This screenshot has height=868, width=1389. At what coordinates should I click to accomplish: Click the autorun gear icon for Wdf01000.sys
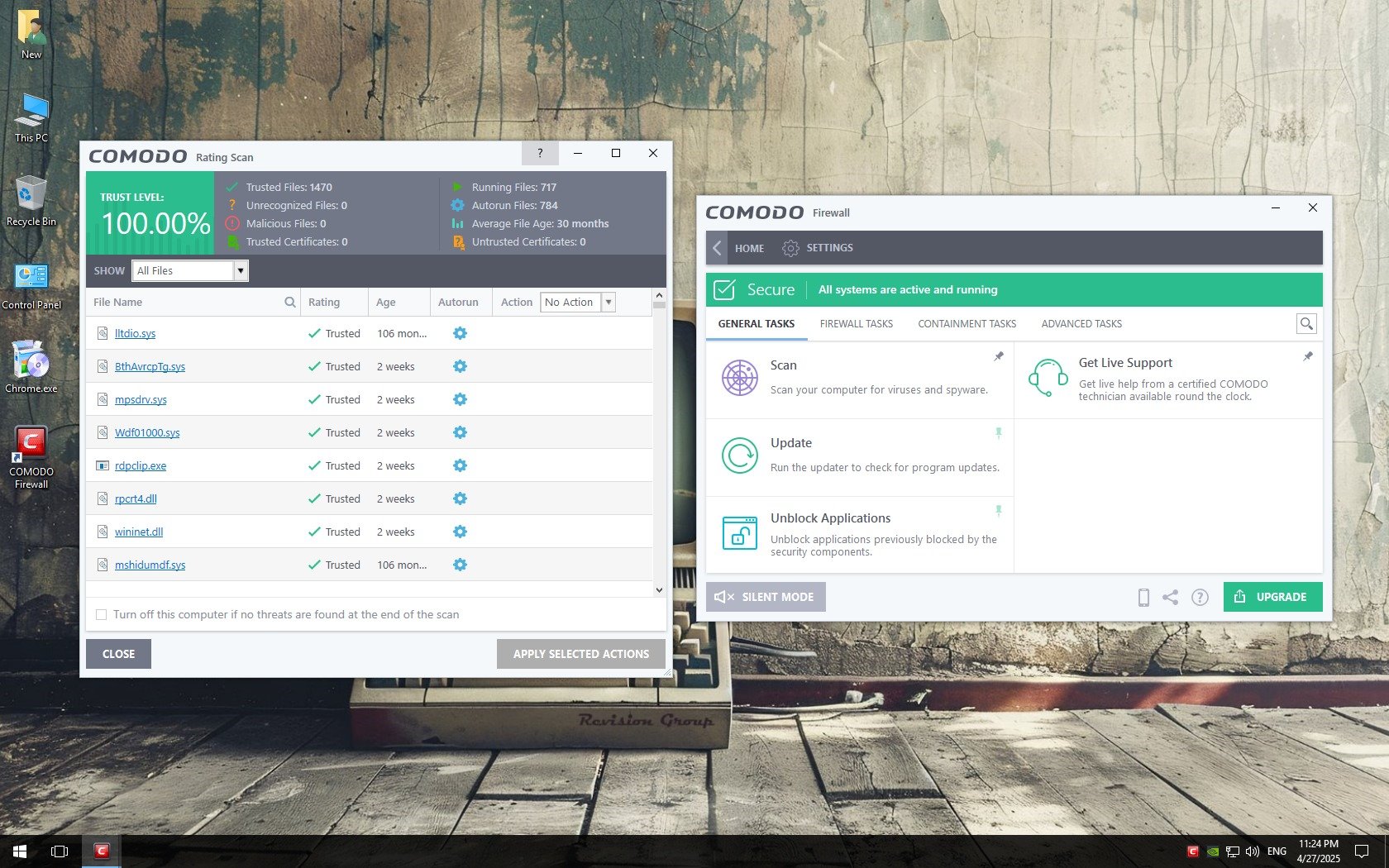pyautogui.click(x=460, y=432)
